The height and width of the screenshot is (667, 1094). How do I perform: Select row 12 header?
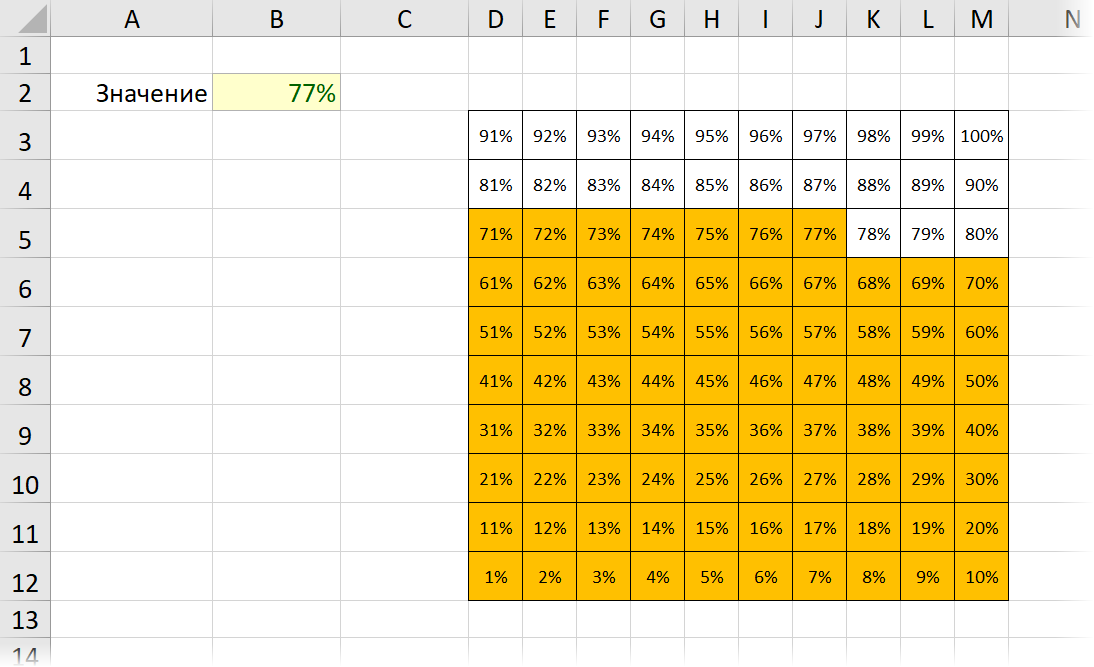coord(25,576)
